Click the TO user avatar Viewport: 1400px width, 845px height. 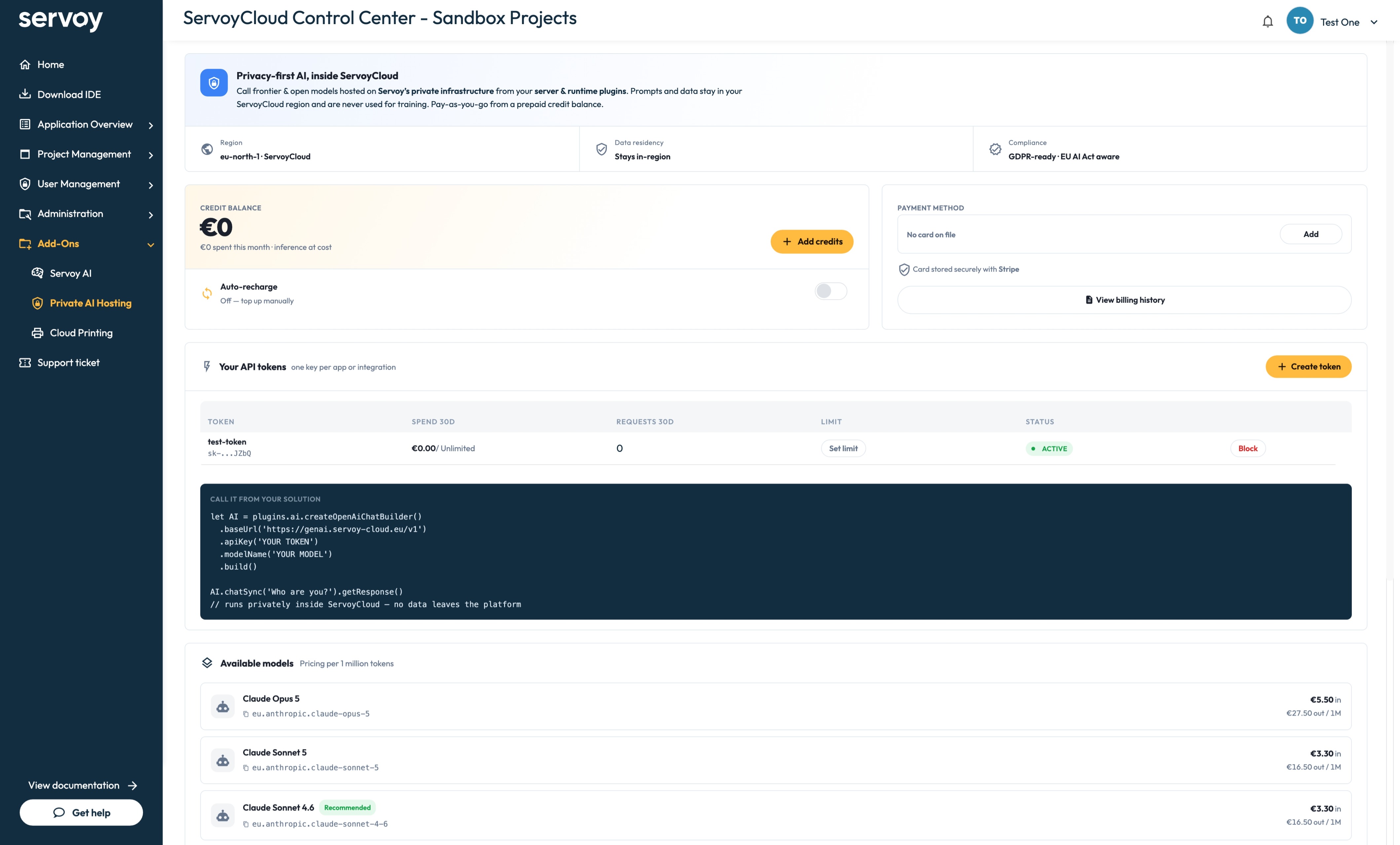coord(1300,21)
